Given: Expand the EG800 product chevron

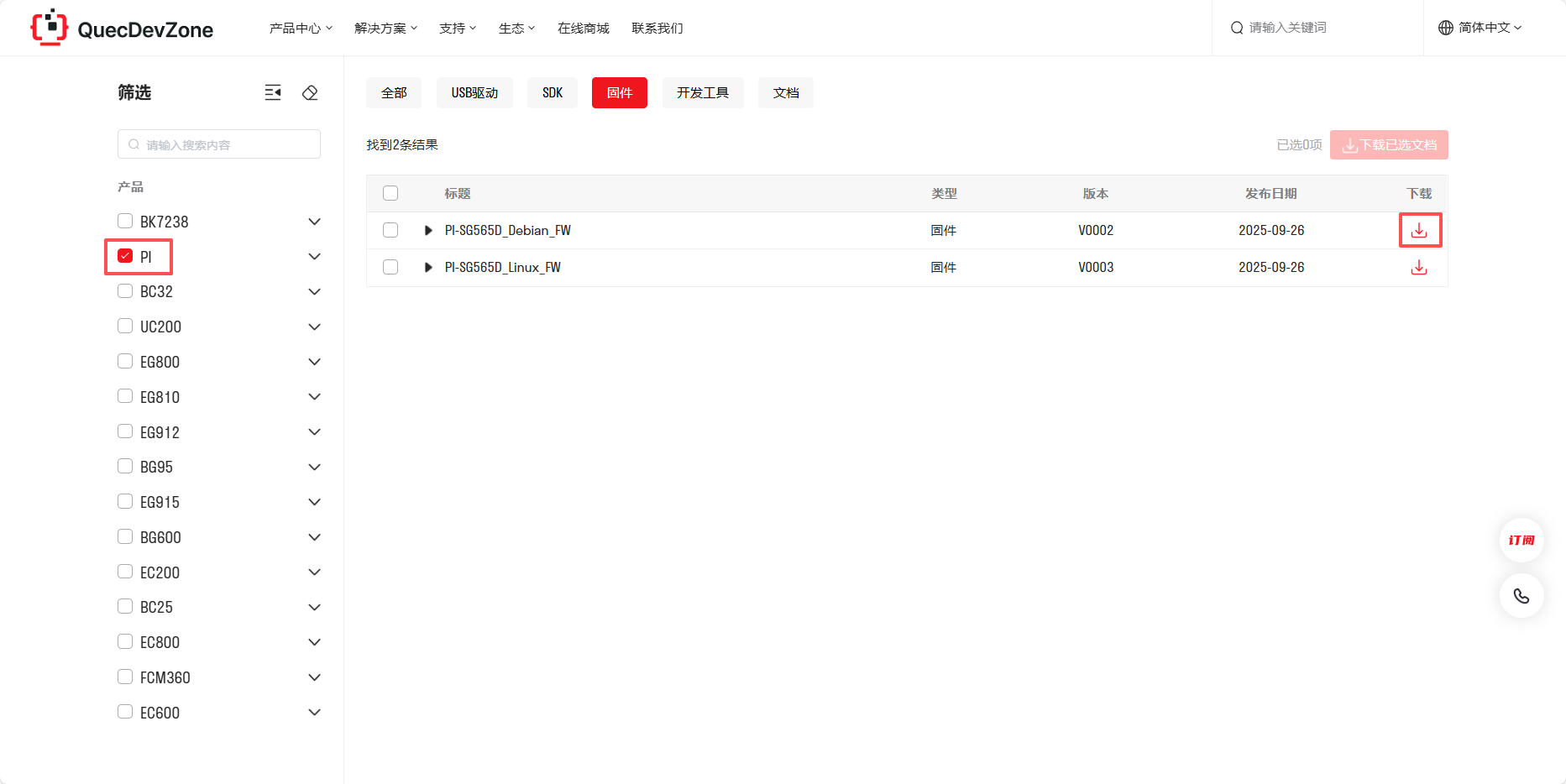Looking at the screenshot, I should [x=314, y=362].
